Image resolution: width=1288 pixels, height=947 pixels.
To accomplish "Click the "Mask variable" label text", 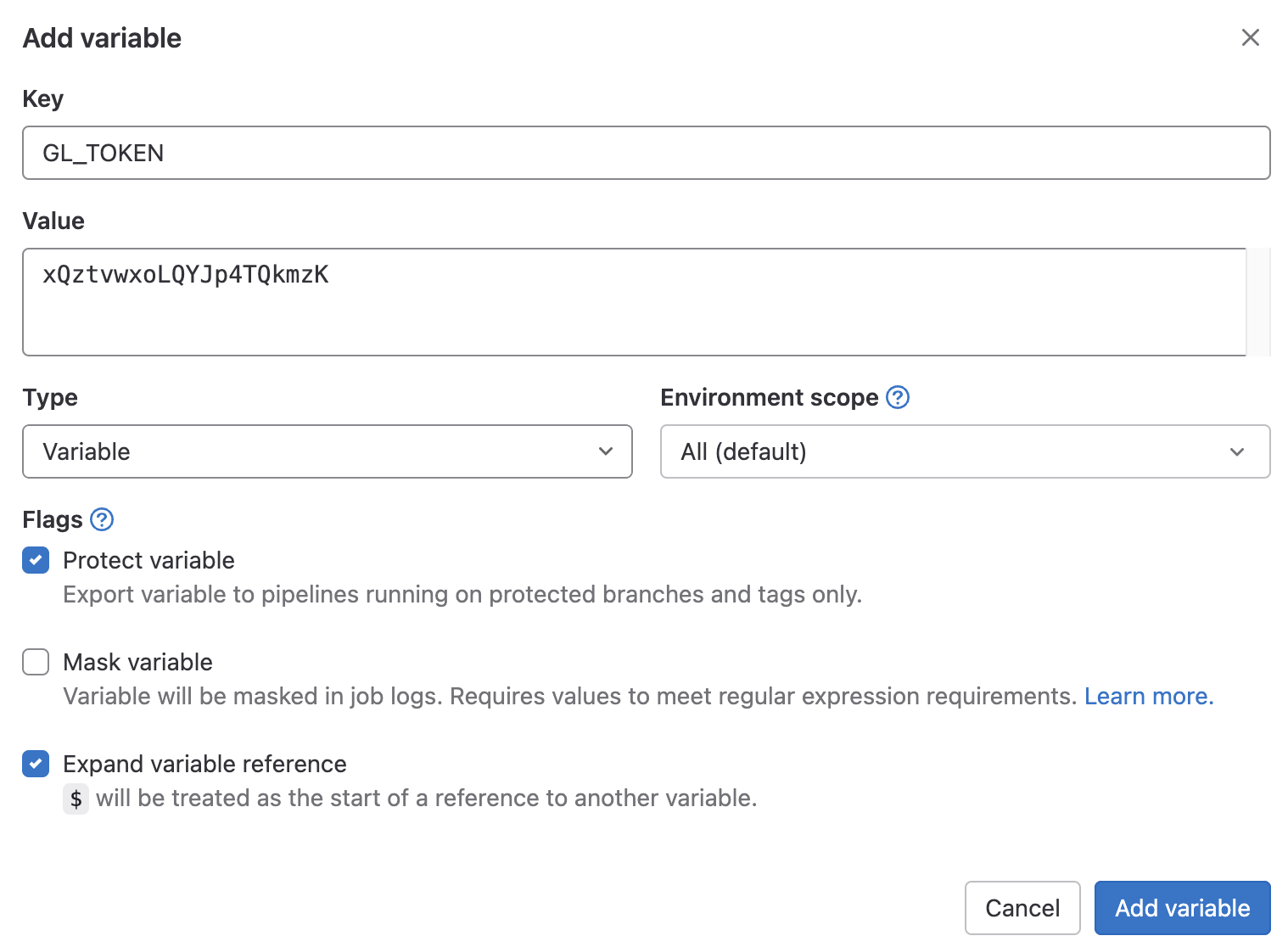I will (137, 662).
